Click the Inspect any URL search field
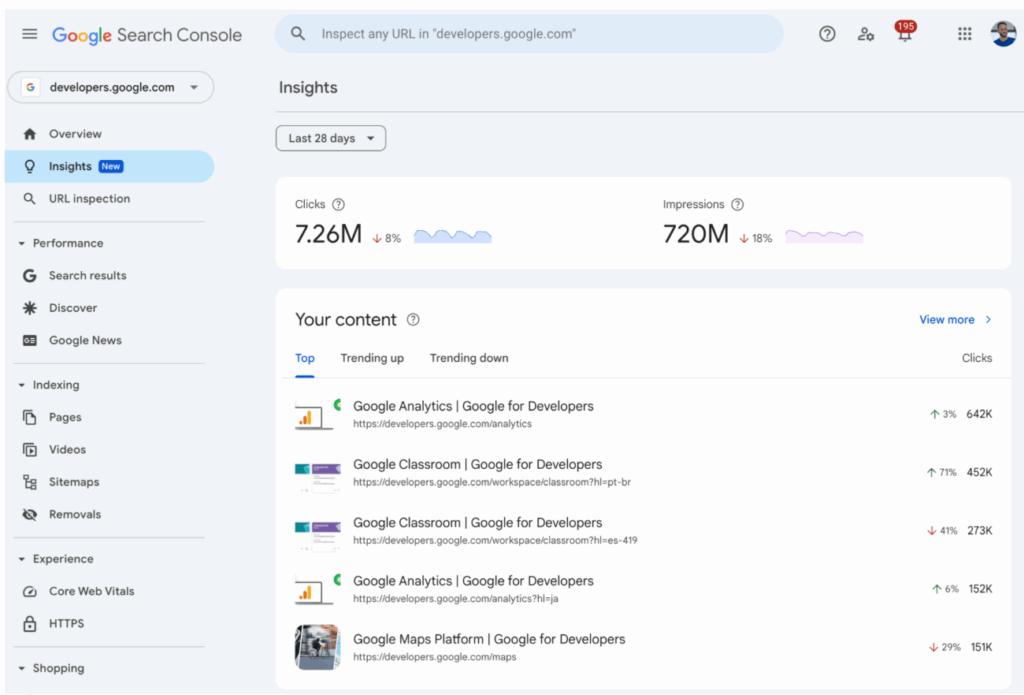The width and height of the screenshot is (1024, 695). click(x=530, y=34)
